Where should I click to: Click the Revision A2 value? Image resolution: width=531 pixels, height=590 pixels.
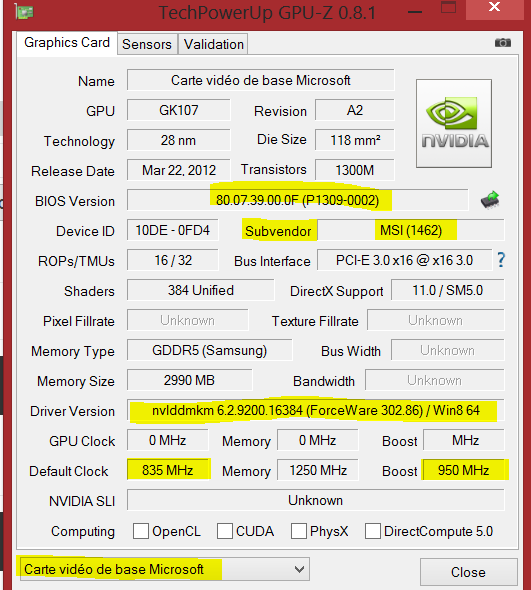[x=355, y=110]
